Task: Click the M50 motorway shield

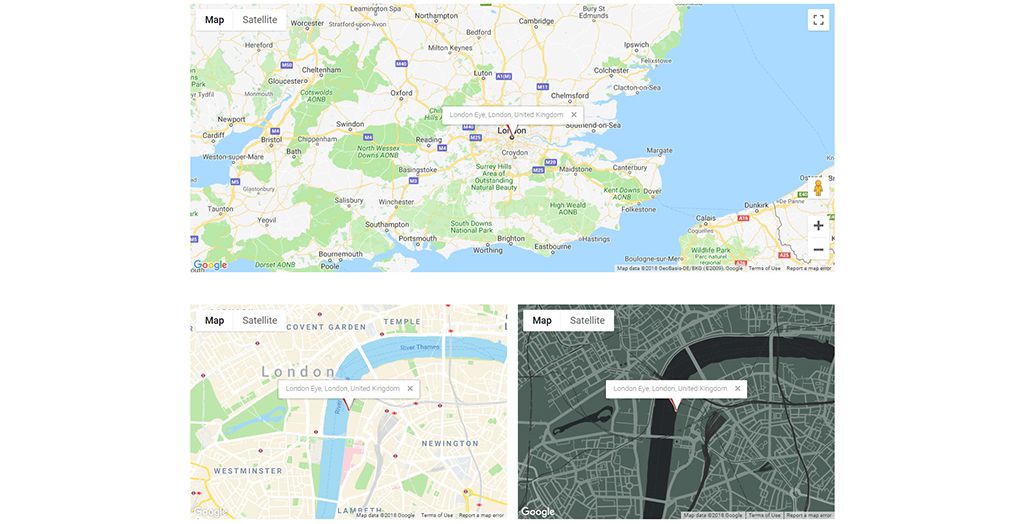Action: [286, 65]
